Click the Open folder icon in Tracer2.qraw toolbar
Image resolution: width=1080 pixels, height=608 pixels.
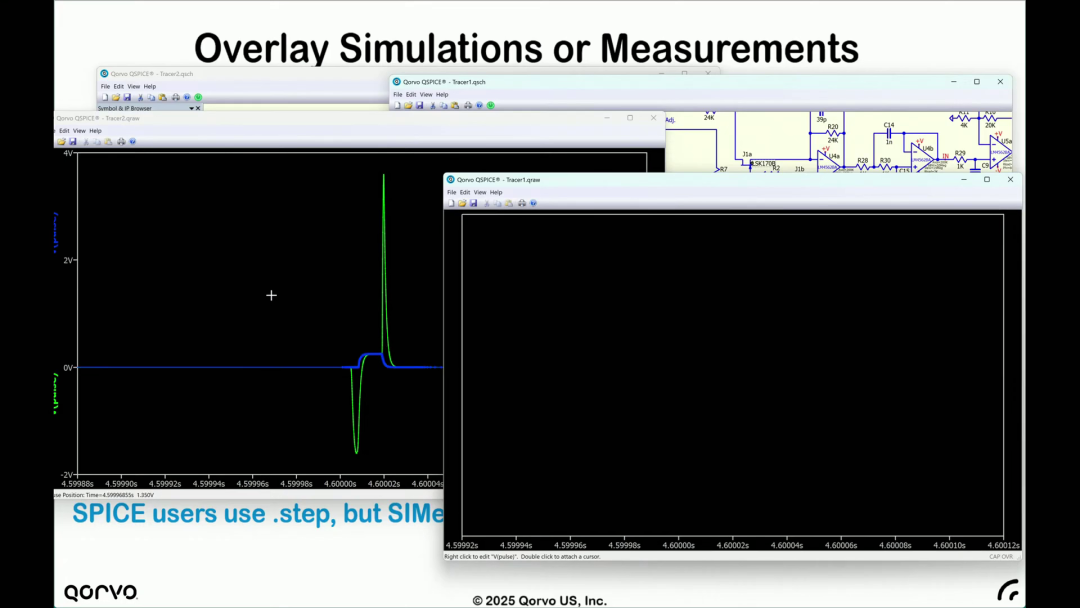tap(61, 142)
